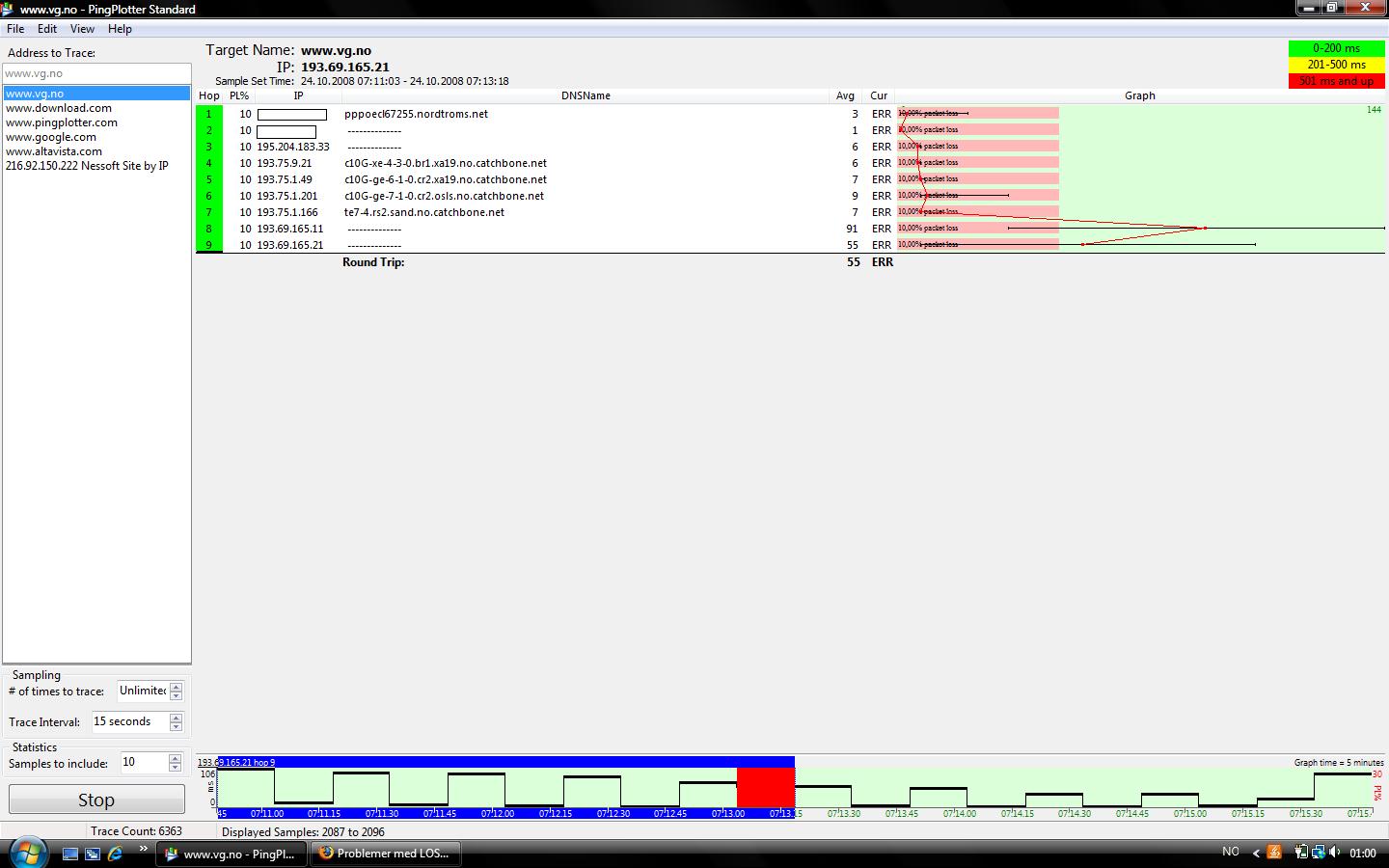Select www.download.com in the address list
Viewport: 1389px width, 868px height.
59,108
